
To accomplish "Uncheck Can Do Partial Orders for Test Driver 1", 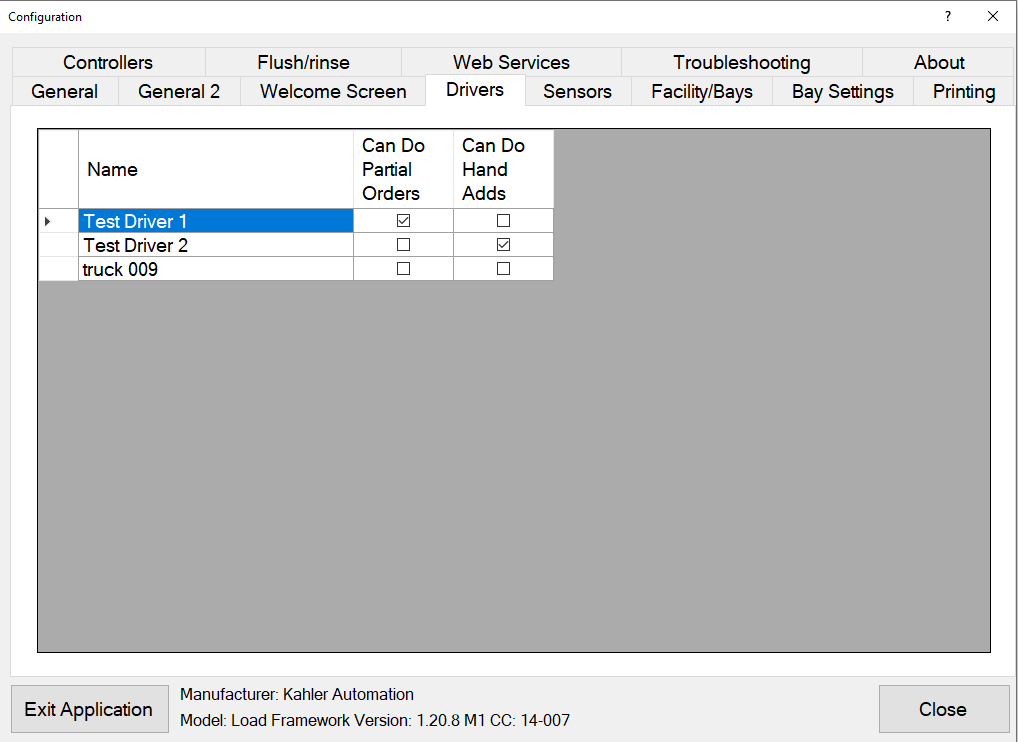I will click(x=402, y=220).
